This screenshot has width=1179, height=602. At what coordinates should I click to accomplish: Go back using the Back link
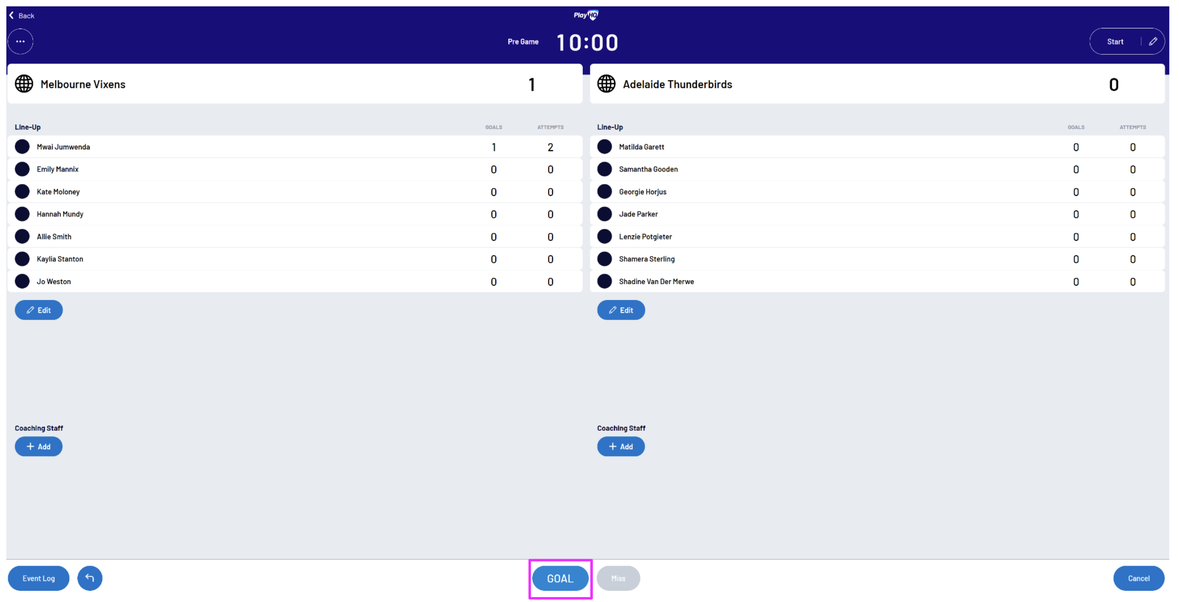[x=22, y=15]
